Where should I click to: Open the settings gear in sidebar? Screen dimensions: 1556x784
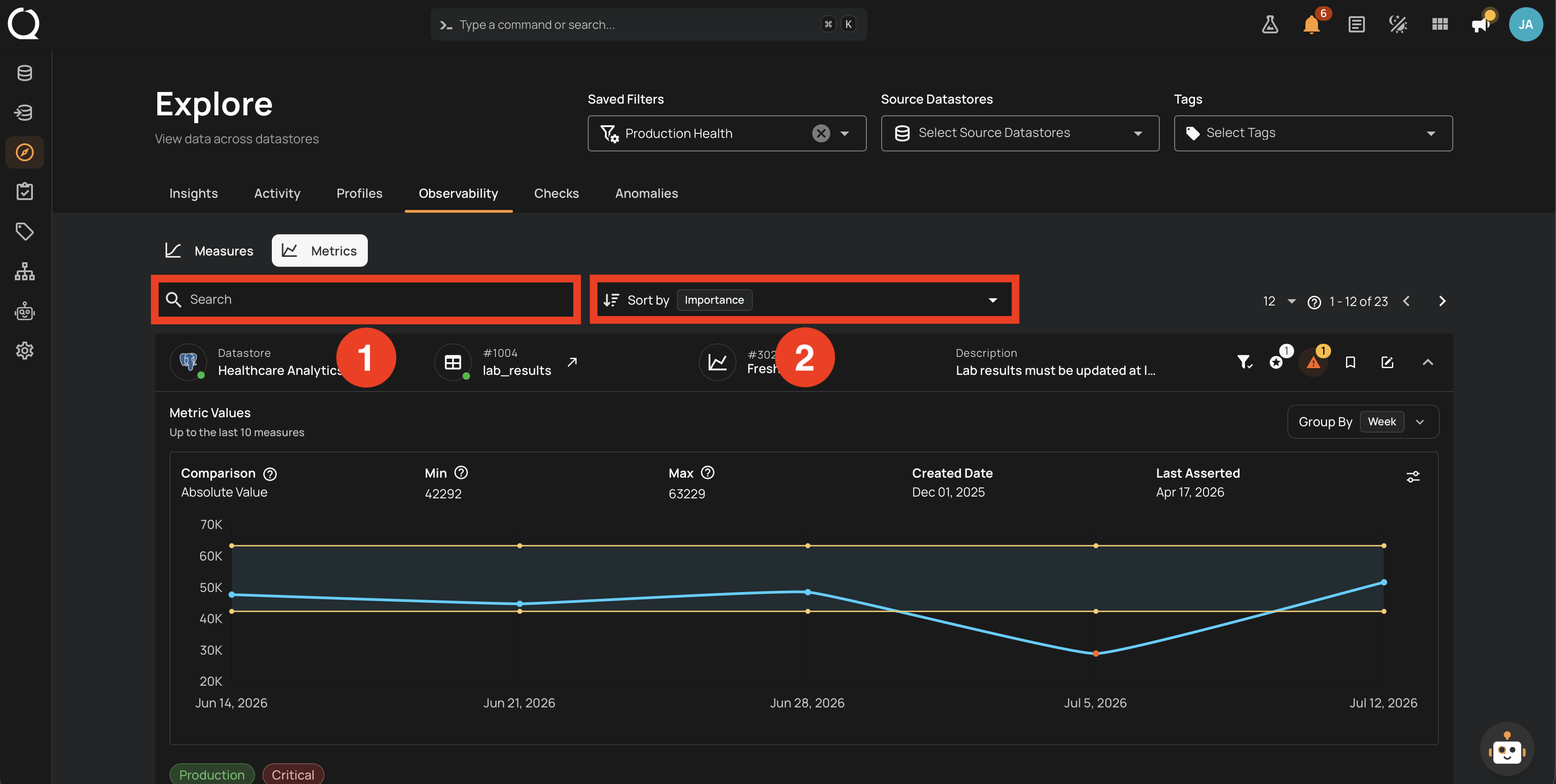point(25,351)
